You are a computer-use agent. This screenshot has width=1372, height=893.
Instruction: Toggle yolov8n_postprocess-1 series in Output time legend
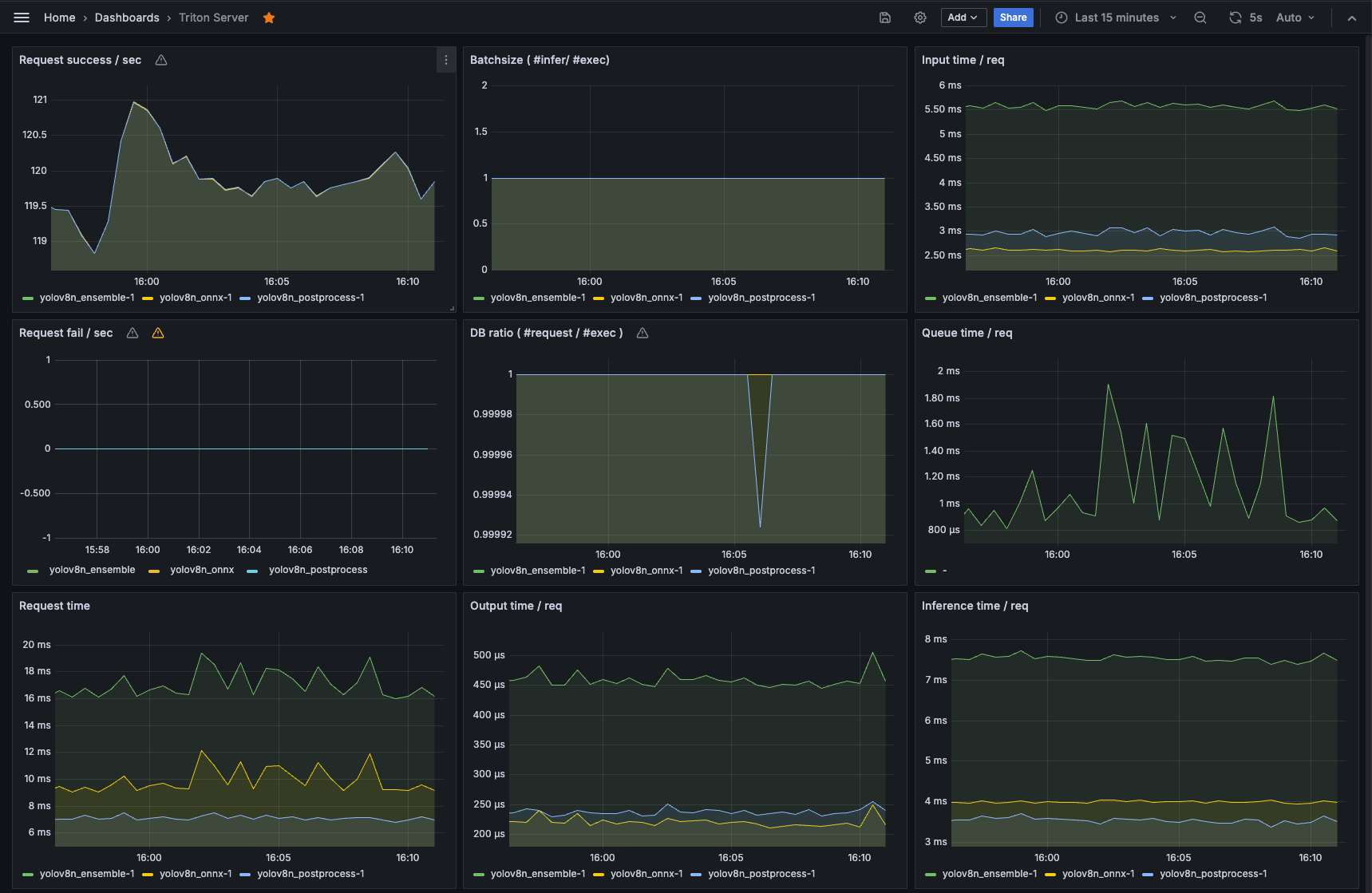click(761, 874)
